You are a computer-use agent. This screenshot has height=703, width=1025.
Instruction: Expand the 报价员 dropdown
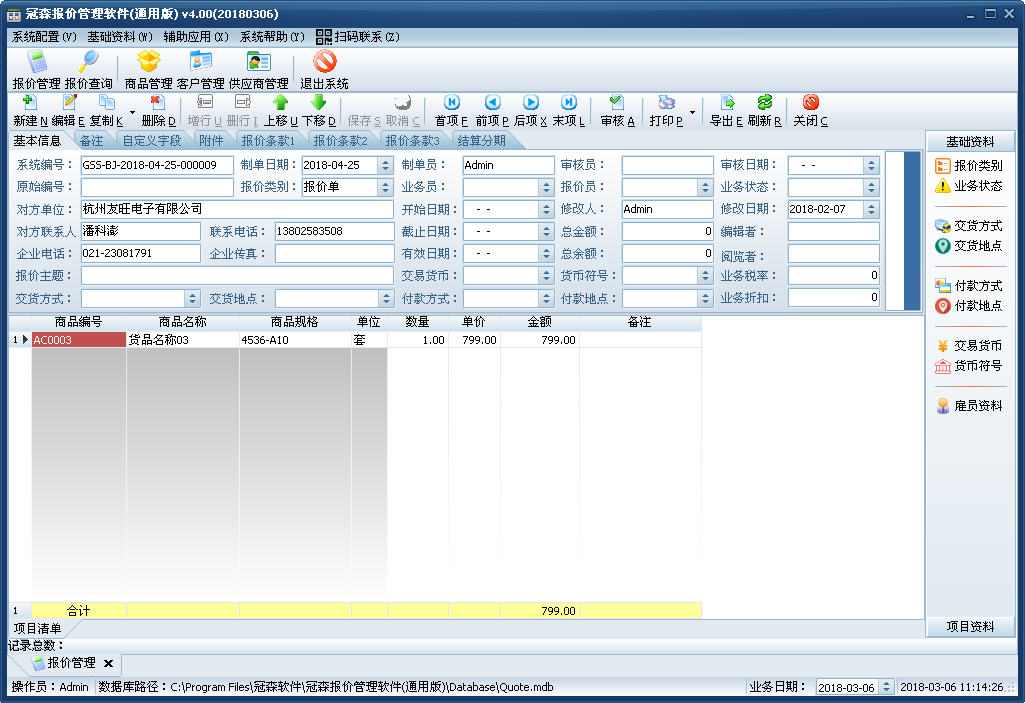point(705,187)
